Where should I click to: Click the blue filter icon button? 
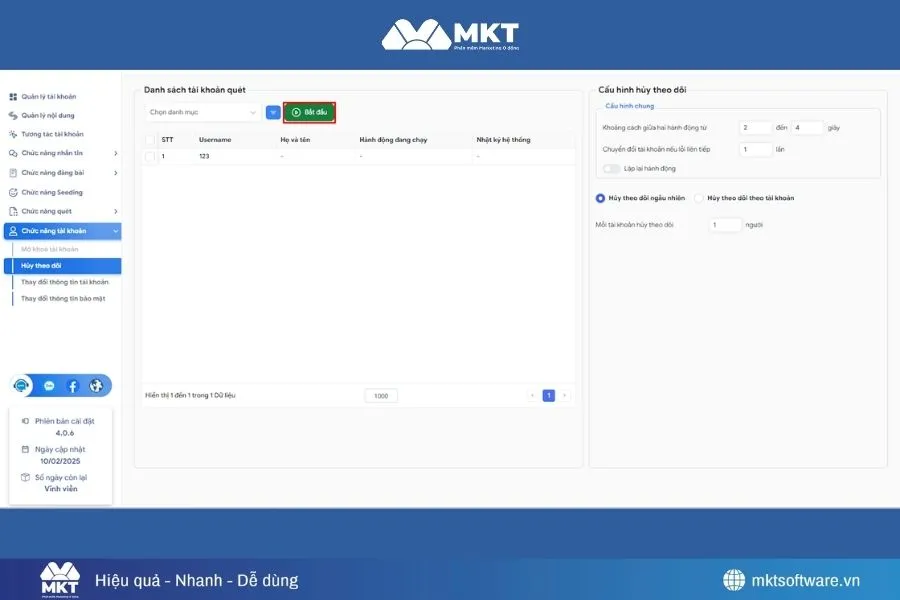(x=273, y=112)
